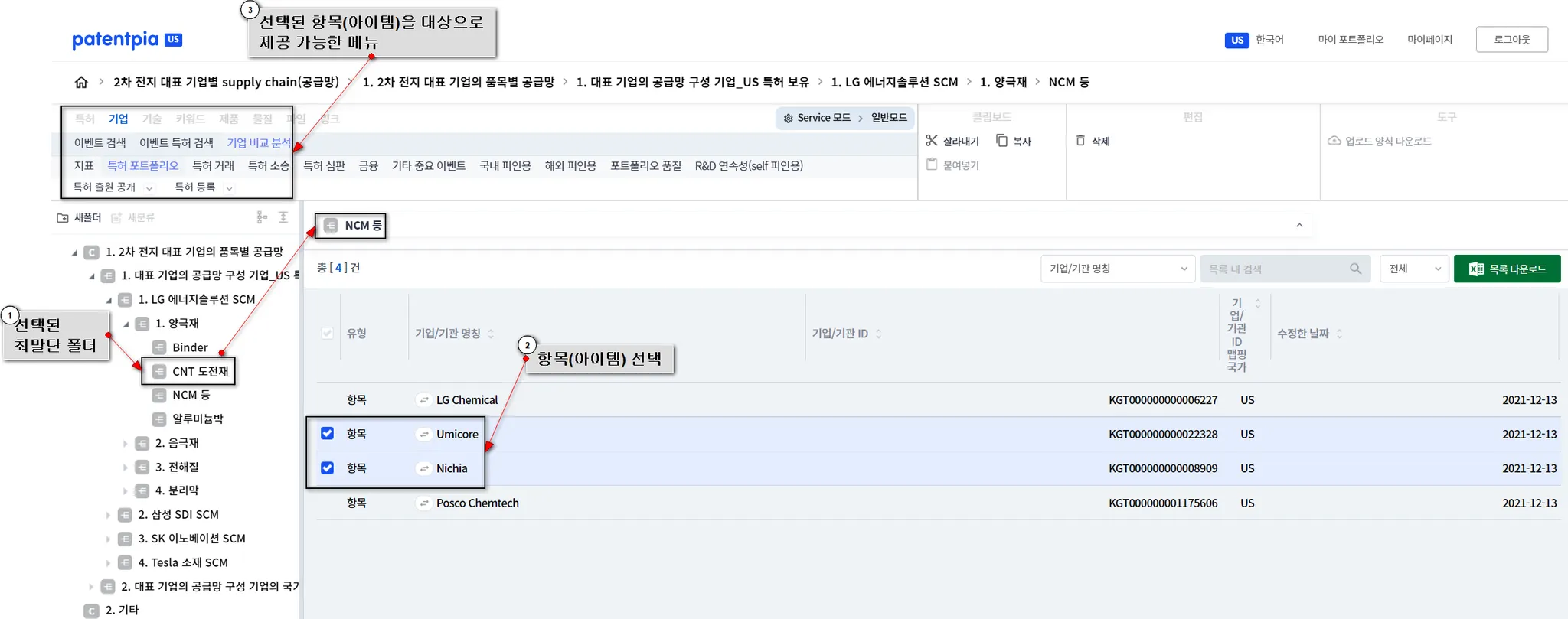
Task: Click the 삭제 trash icon
Action: click(x=1080, y=141)
